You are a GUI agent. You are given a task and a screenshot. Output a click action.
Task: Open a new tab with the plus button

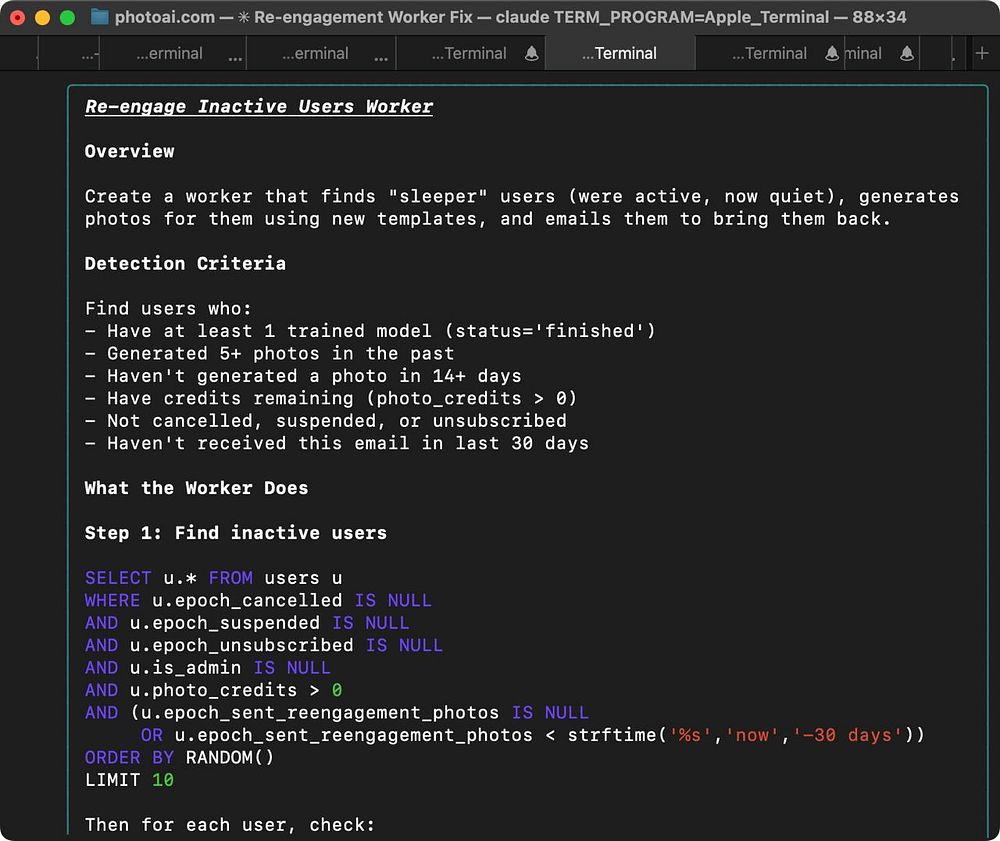coord(982,54)
